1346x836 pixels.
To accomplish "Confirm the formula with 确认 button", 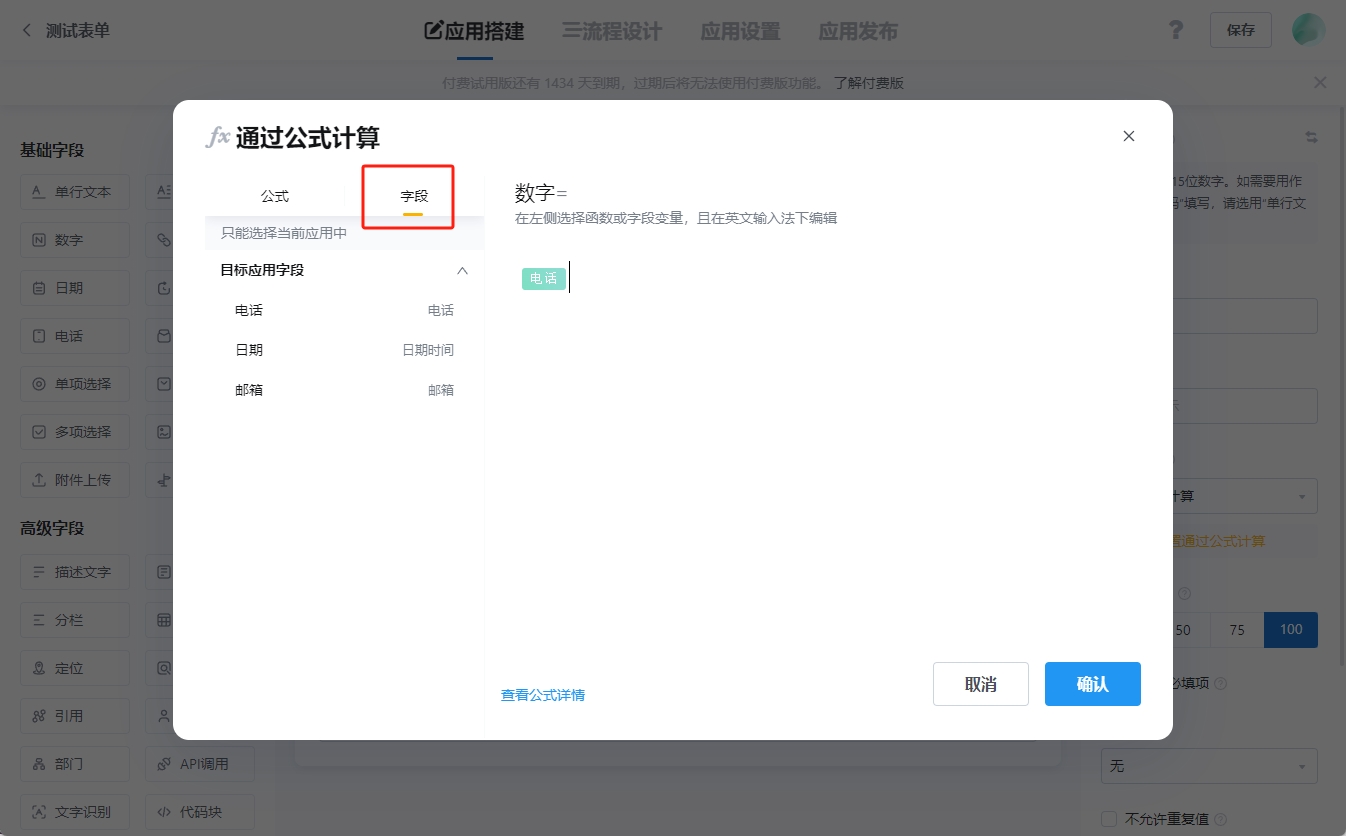I will pyautogui.click(x=1092, y=683).
